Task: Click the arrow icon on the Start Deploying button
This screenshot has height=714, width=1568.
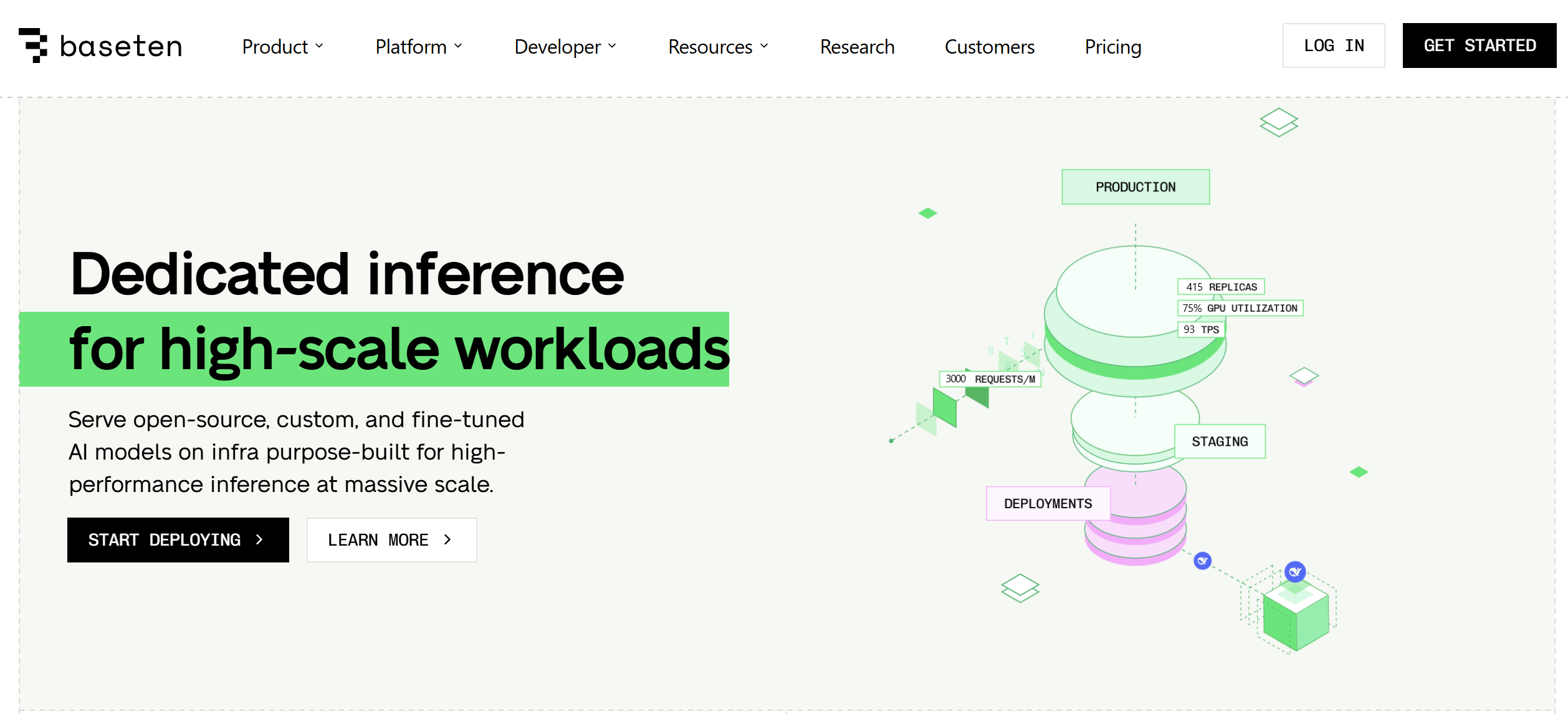Action: (x=260, y=540)
